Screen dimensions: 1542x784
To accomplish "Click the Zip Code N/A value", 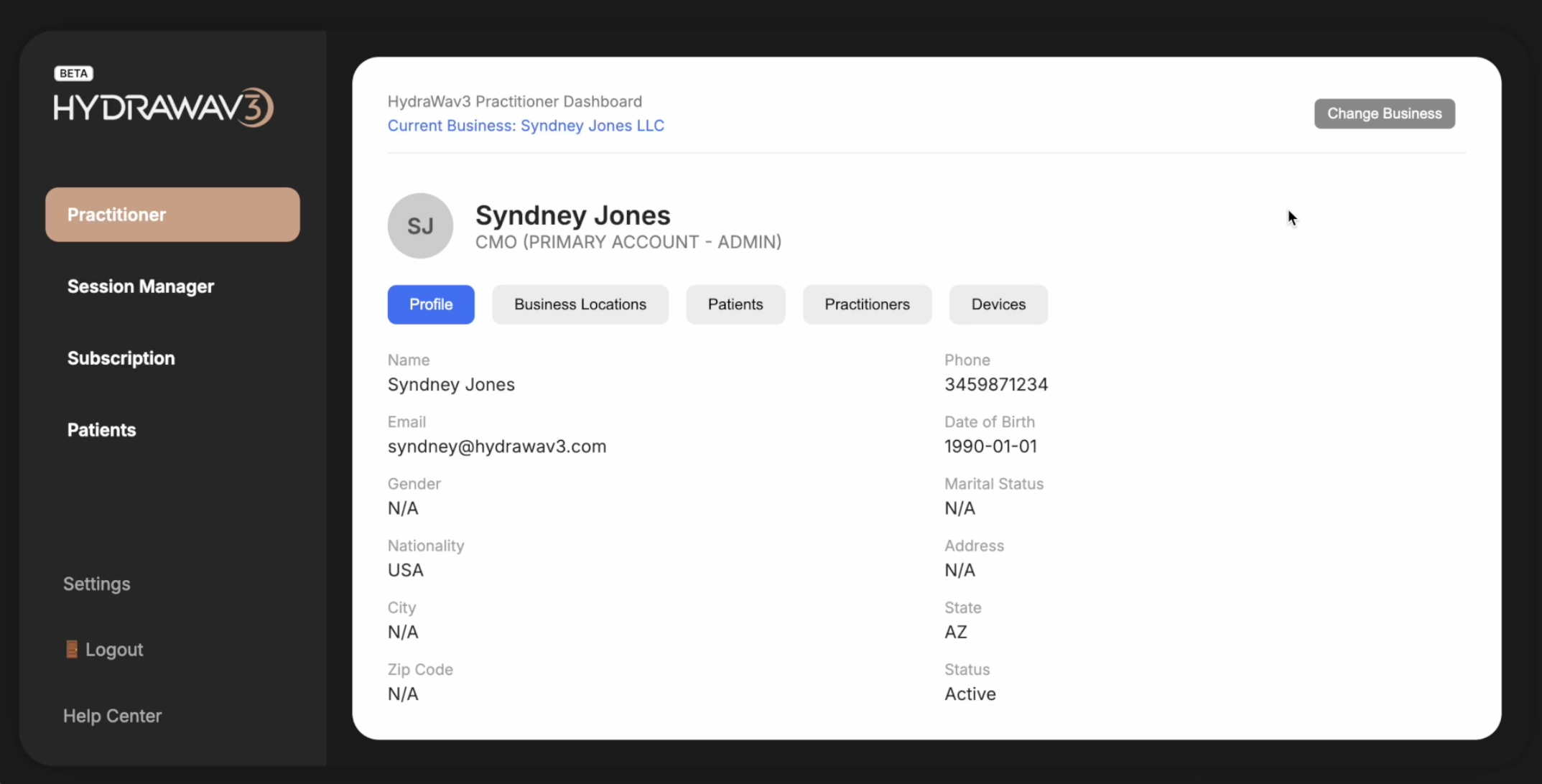I will pyautogui.click(x=403, y=694).
